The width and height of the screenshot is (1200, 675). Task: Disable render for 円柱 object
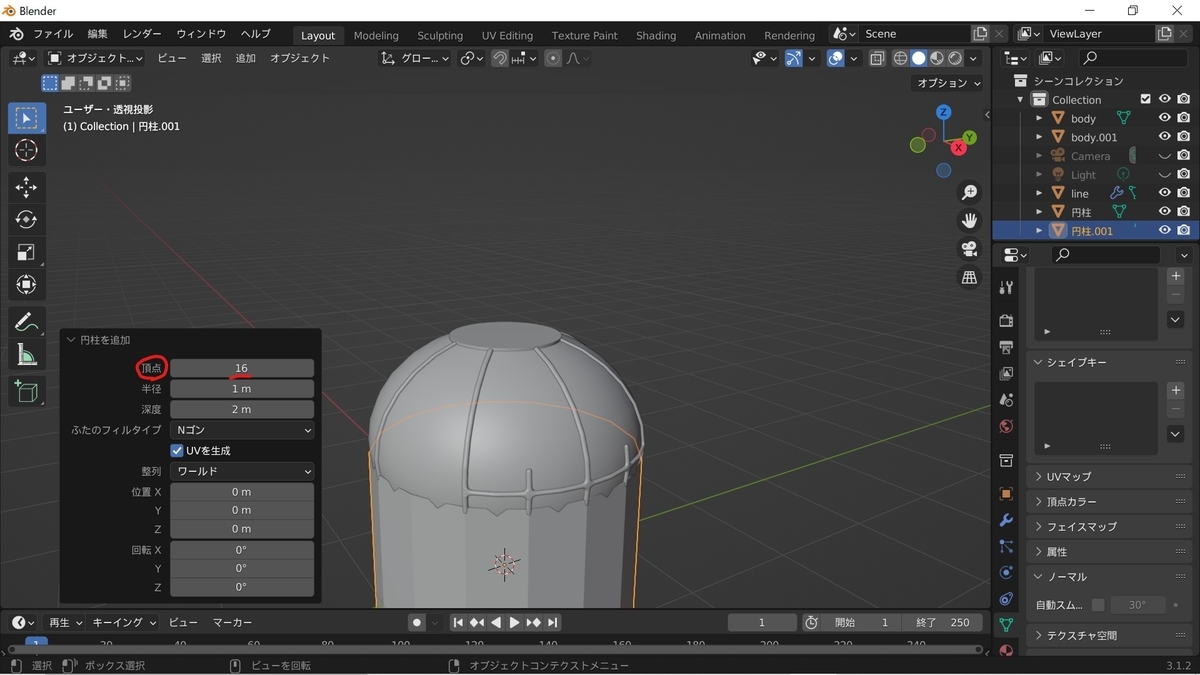point(1184,212)
